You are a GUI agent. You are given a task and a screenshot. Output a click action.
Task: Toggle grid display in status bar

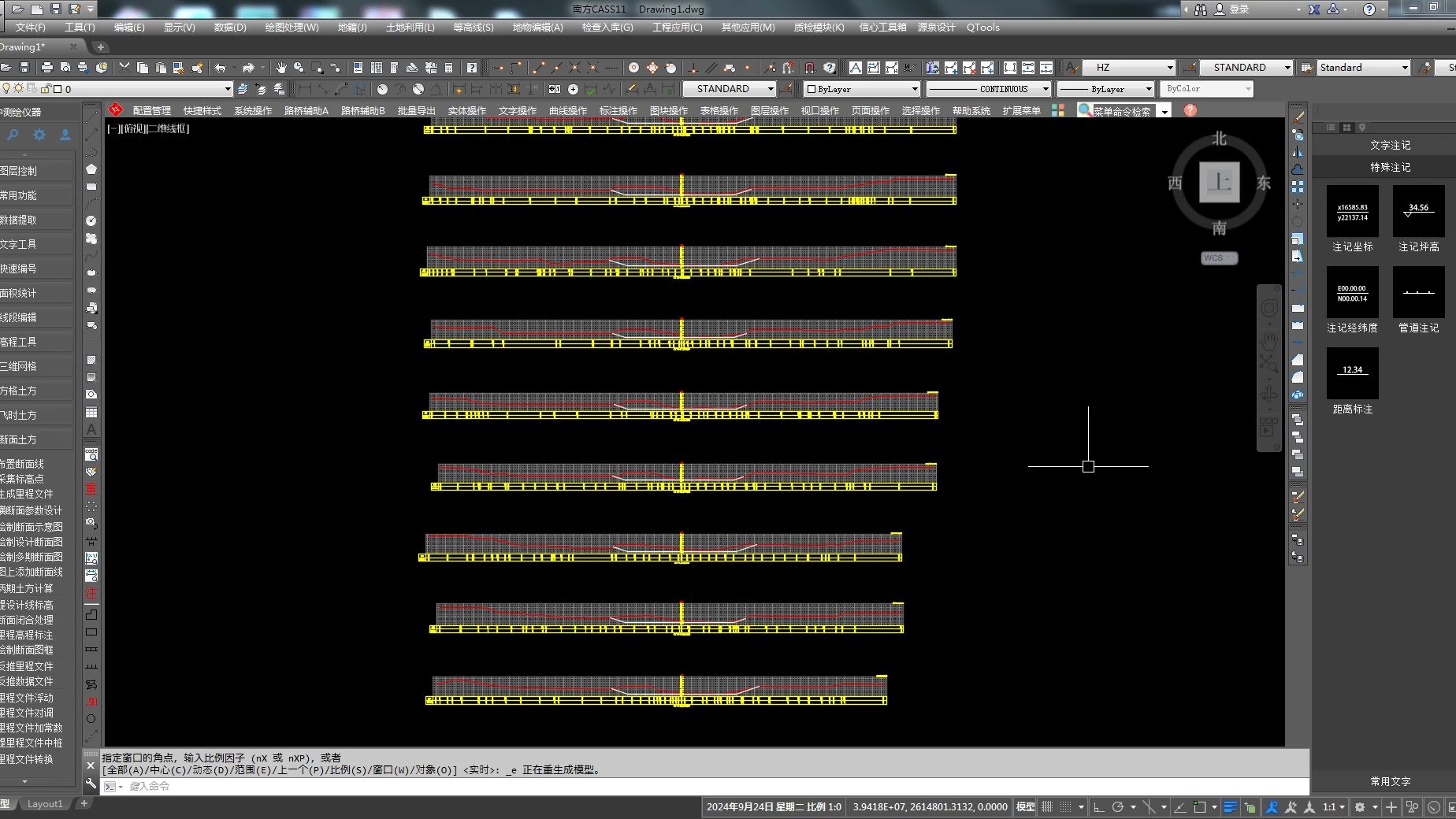click(1047, 807)
